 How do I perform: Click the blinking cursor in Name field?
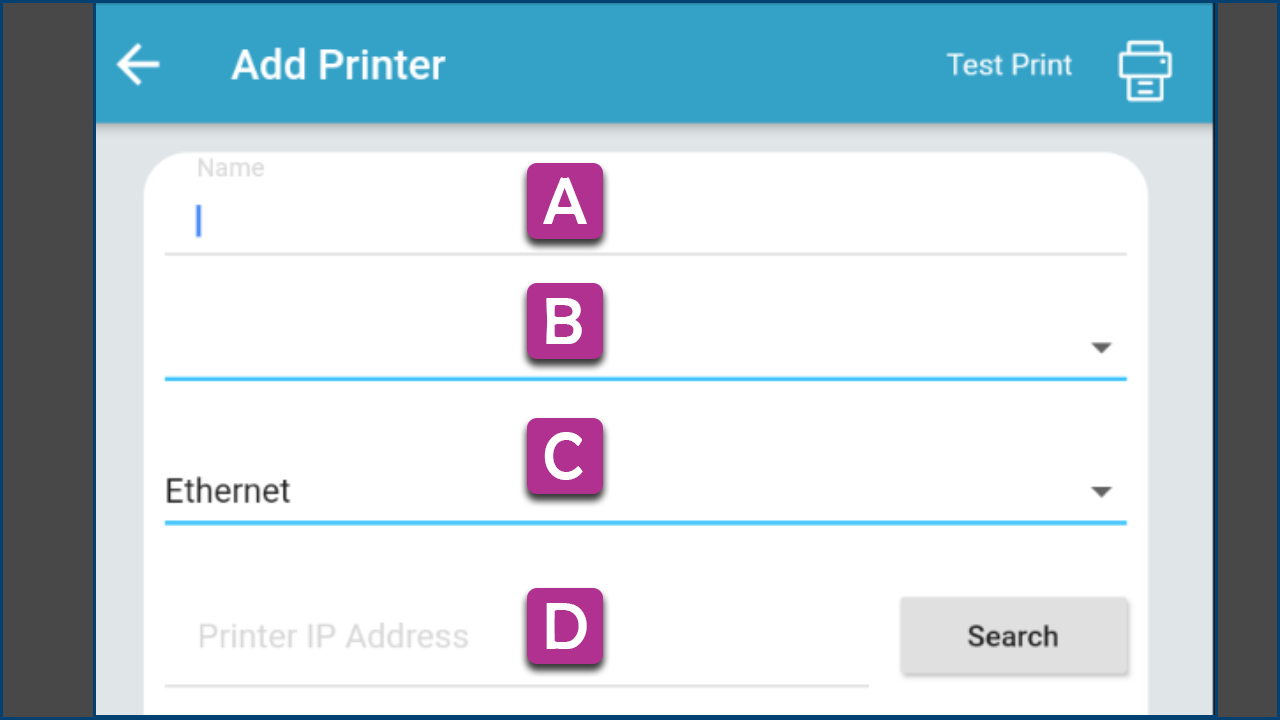(x=199, y=221)
